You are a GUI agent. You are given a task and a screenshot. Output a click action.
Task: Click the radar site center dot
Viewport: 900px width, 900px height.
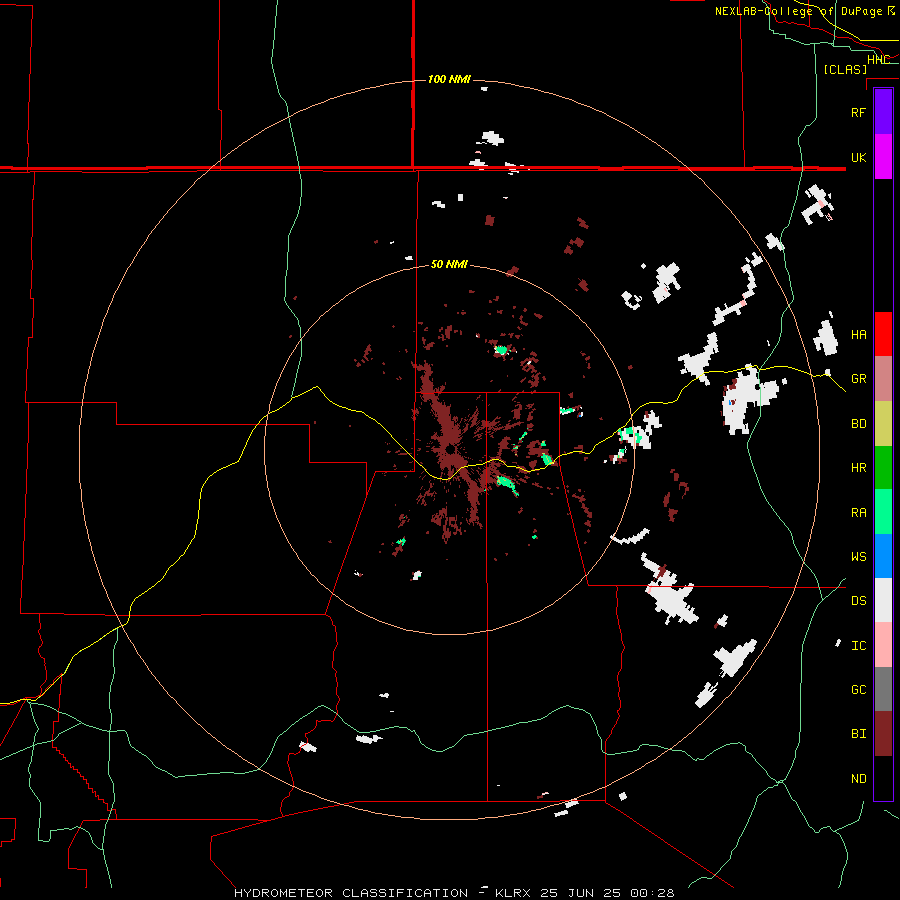tap(451, 449)
